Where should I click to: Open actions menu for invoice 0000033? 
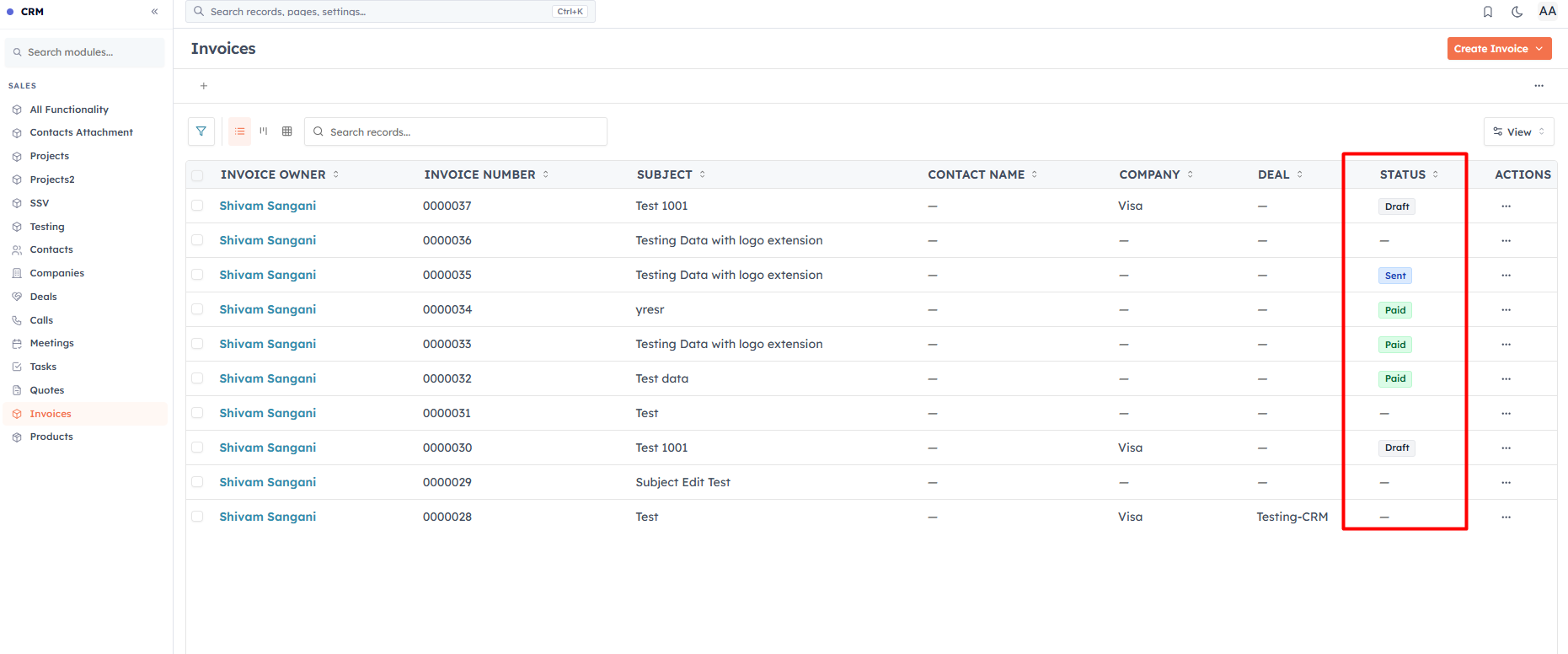click(x=1506, y=345)
